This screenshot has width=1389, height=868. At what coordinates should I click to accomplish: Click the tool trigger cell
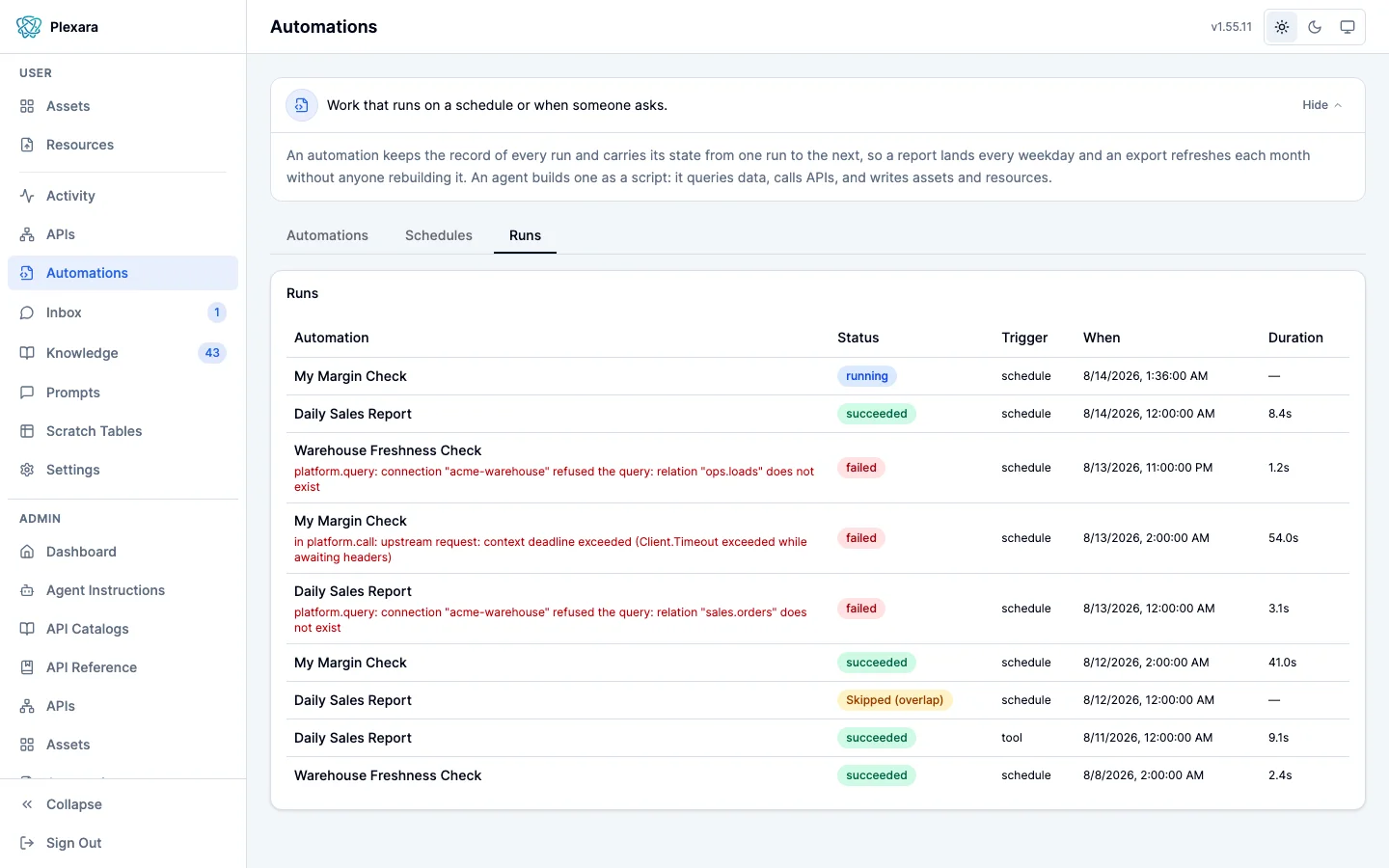point(1012,738)
